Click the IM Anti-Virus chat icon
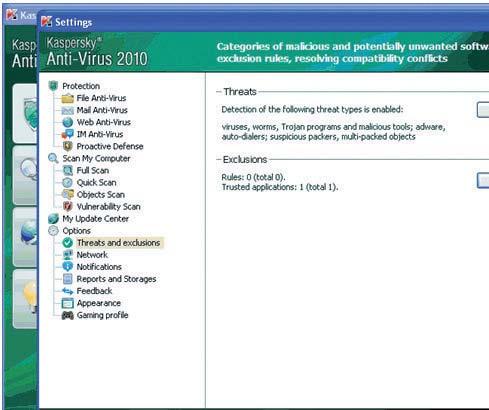 [x=67, y=134]
